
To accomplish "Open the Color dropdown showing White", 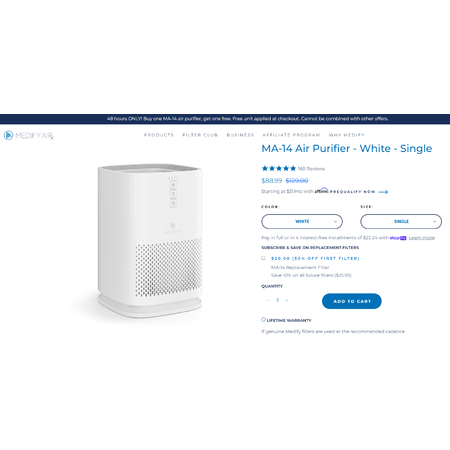I will (x=302, y=221).
